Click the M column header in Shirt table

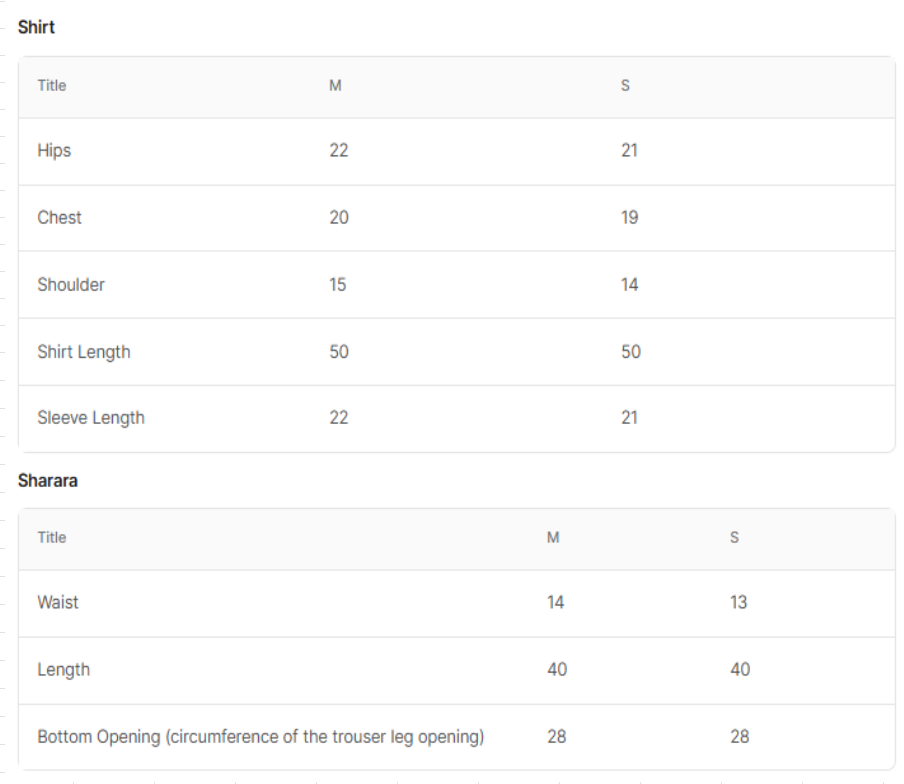point(336,85)
